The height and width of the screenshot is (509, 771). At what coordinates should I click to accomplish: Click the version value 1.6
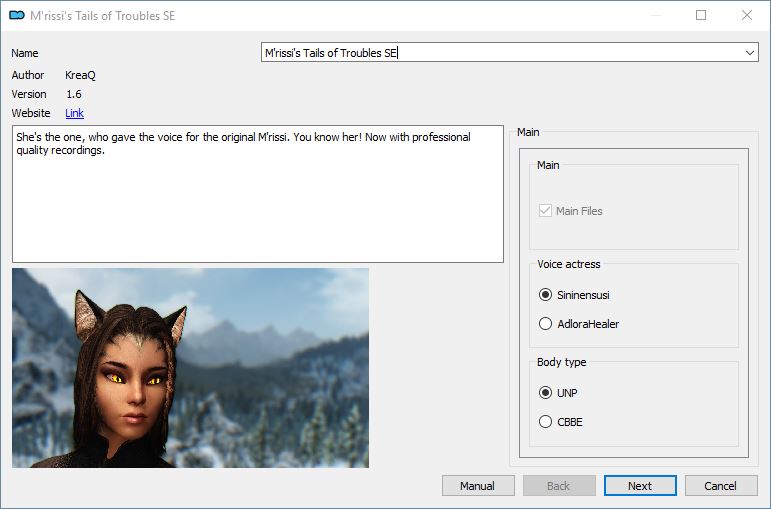coord(74,94)
